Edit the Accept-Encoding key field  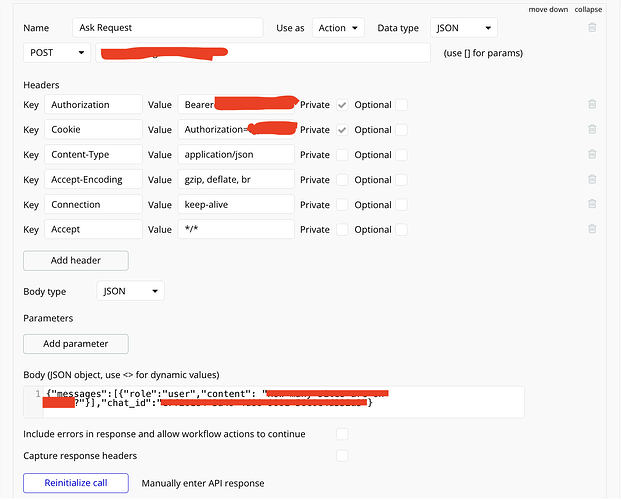(93, 179)
